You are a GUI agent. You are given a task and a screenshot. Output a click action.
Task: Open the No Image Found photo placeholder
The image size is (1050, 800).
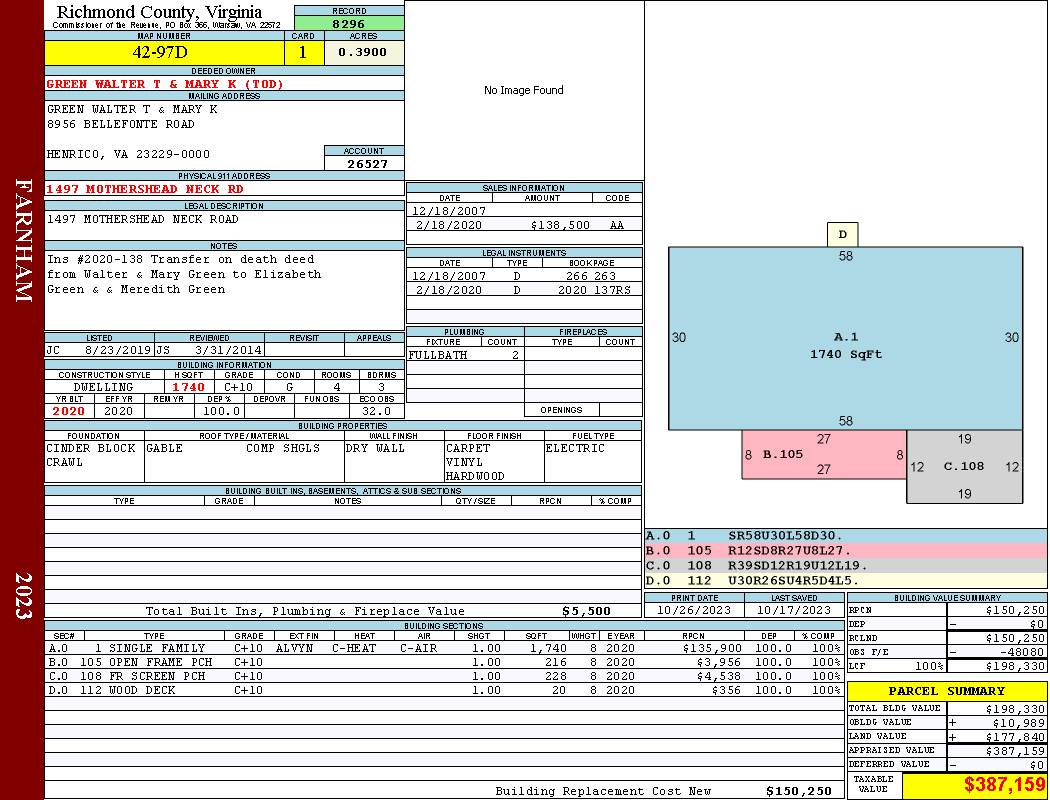tap(524, 90)
